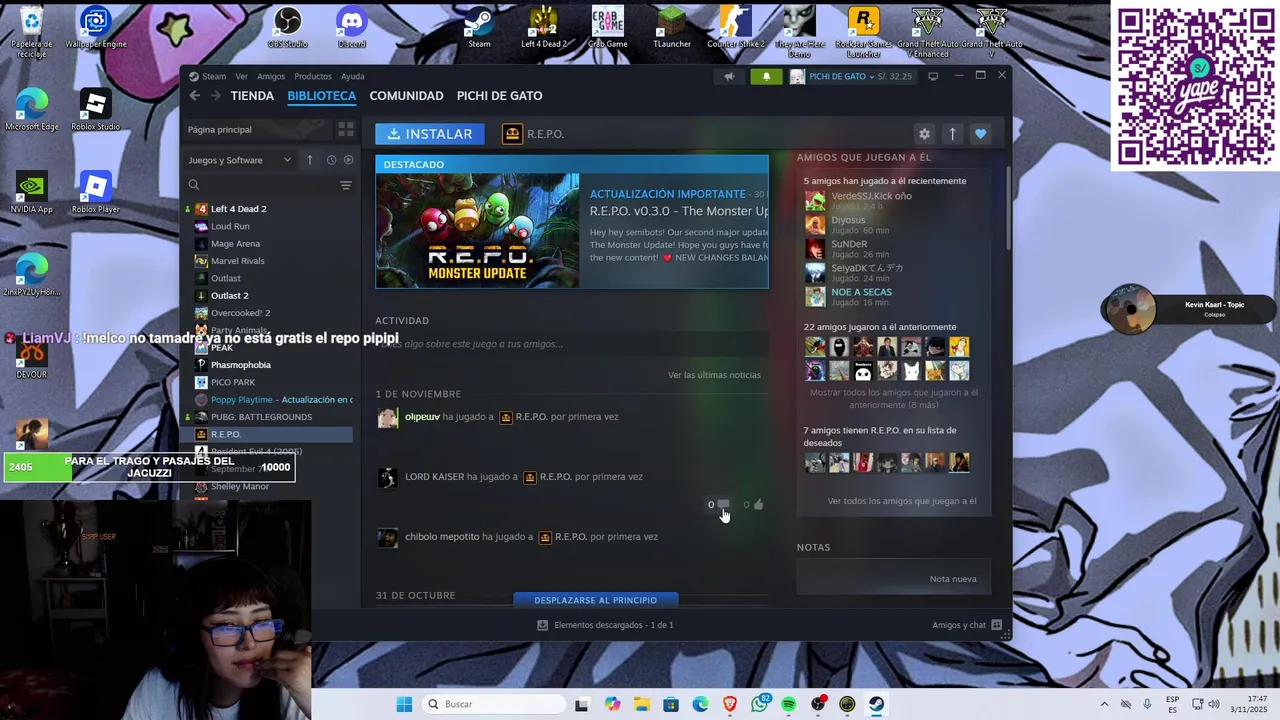
Task: Open the Steam menu
Action: click(x=214, y=77)
